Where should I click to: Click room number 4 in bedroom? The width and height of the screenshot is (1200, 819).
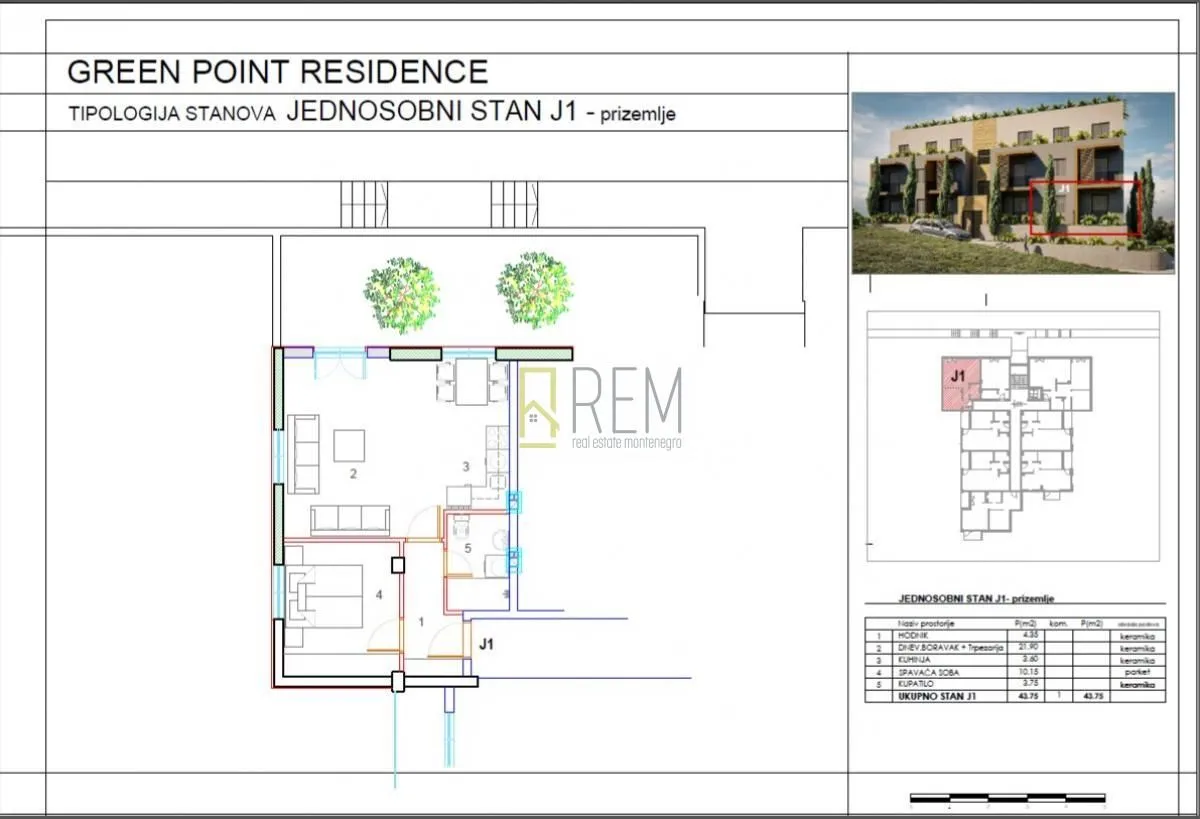[379, 595]
